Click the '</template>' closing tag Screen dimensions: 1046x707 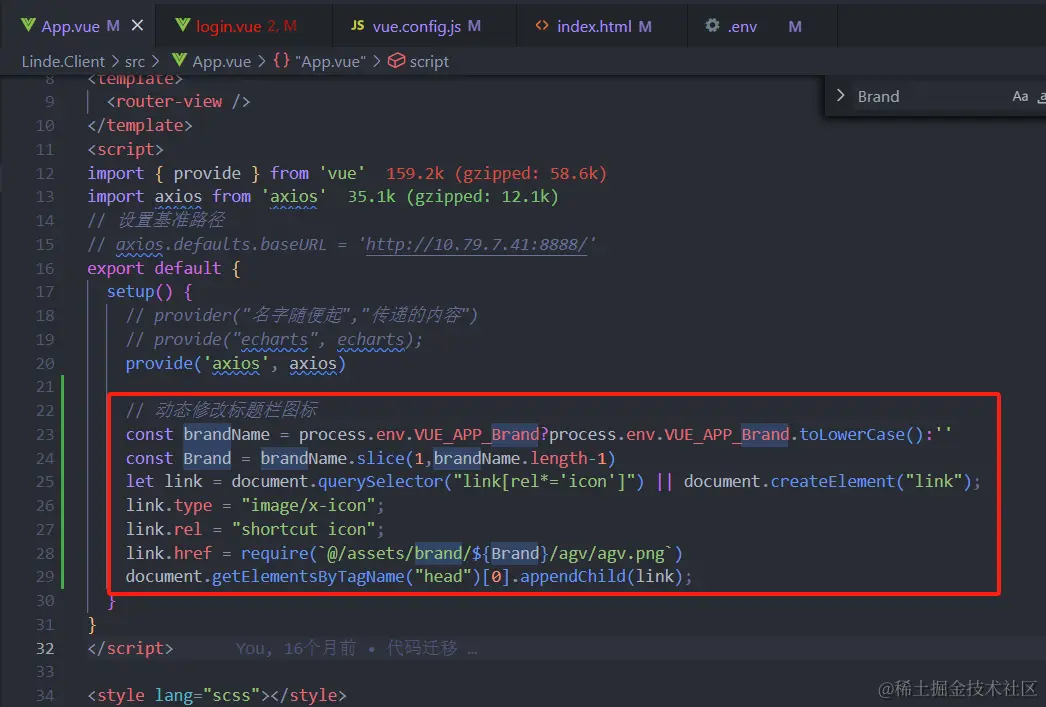tap(140, 125)
